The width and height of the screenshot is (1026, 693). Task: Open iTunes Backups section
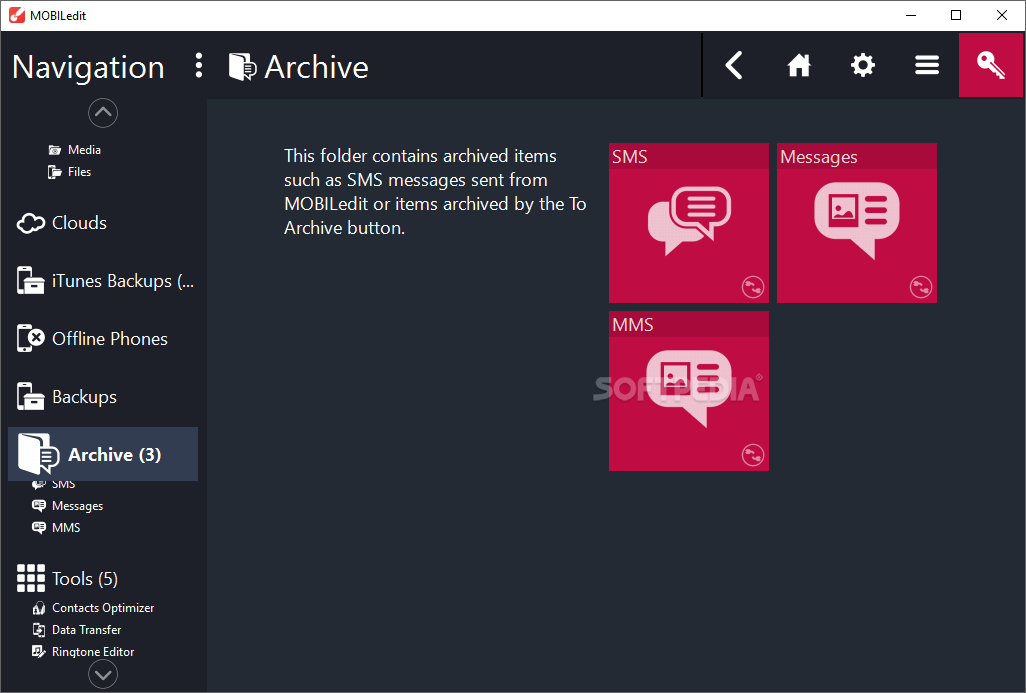click(x=105, y=281)
